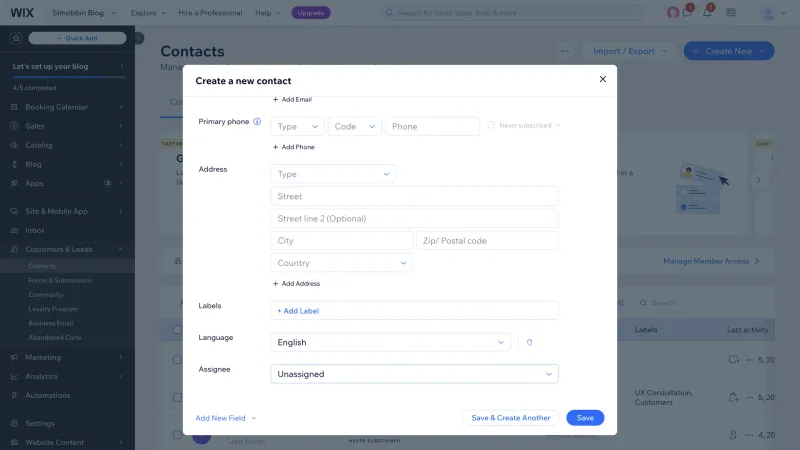The image size is (800, 450).
Task: Open the three-dots more actions icon
Action: pyautogui.click(x=565, y=51)
